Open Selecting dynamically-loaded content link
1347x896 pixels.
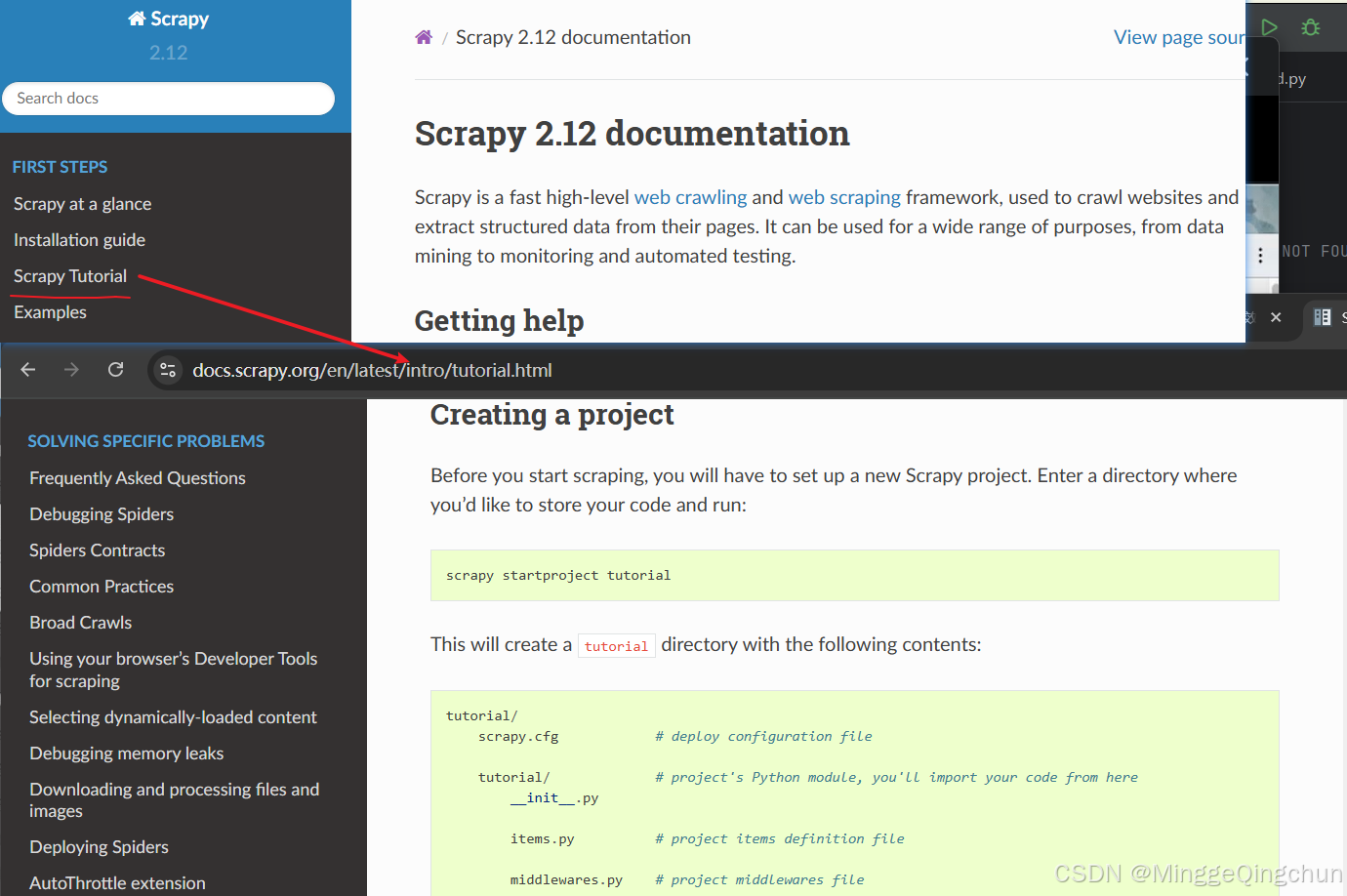[174, 717]
